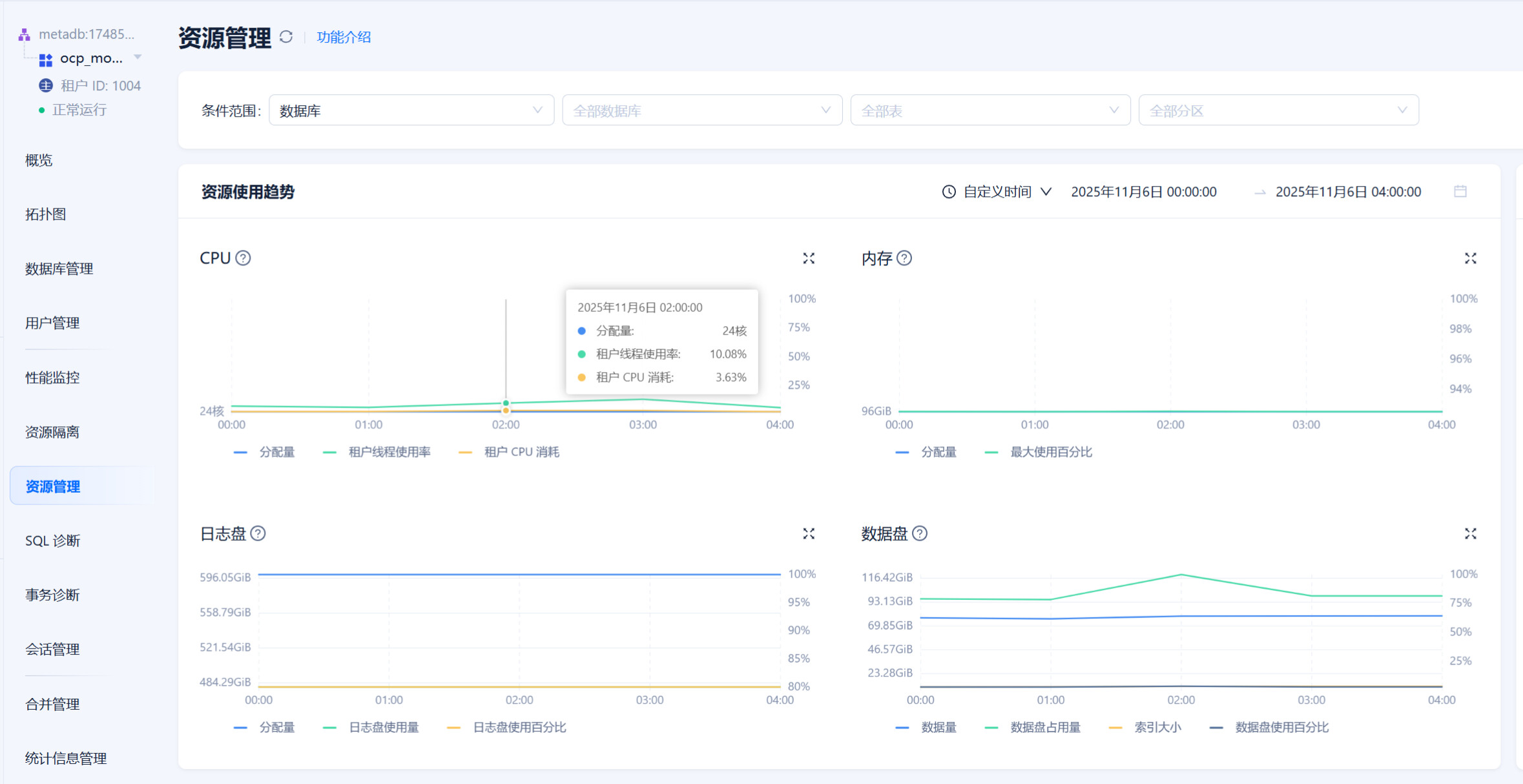Viewport: 1523px width, 784px height.
Task: Expand the CPU chart to fullscreen
Action: tap(809, 258)
